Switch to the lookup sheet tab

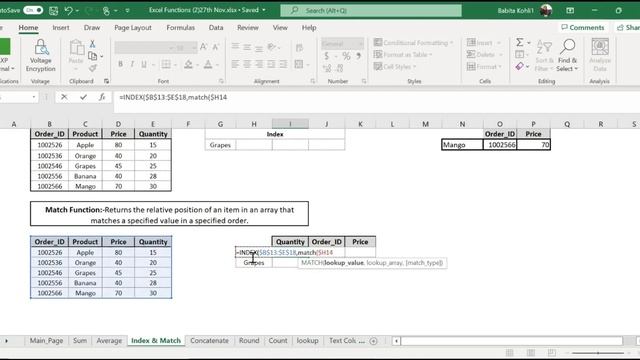[x=307, y=340]
